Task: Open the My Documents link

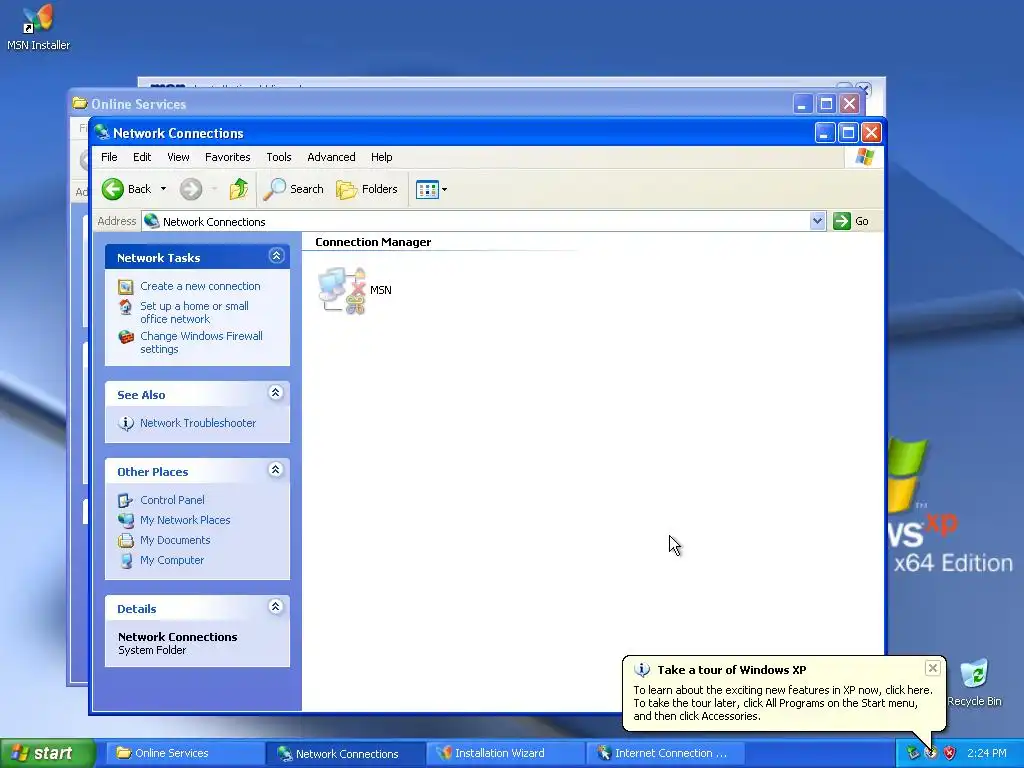Action: coord(175,541)
